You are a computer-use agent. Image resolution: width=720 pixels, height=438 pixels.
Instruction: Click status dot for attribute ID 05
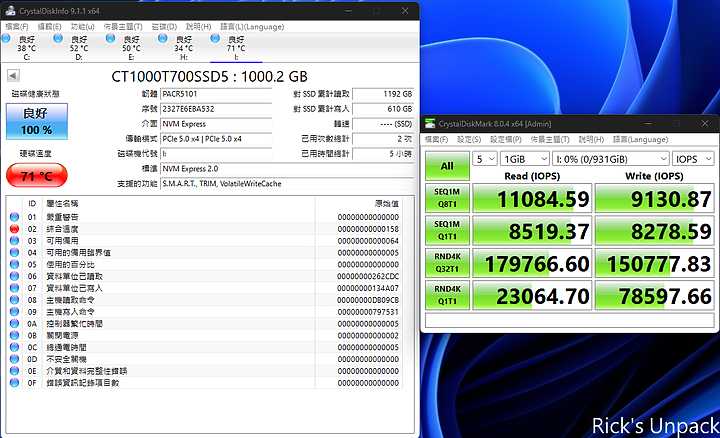(14, 264)
